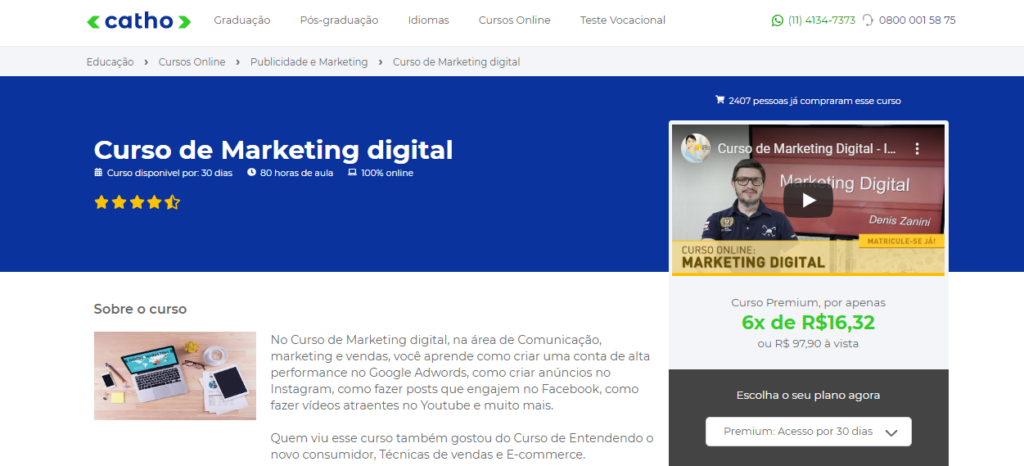Click the course thumbnail image of the desk
1024x466 pixels.
(175, 375)
